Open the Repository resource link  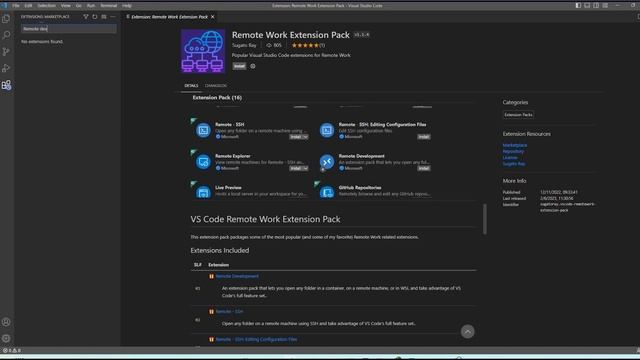click(513, 151)
